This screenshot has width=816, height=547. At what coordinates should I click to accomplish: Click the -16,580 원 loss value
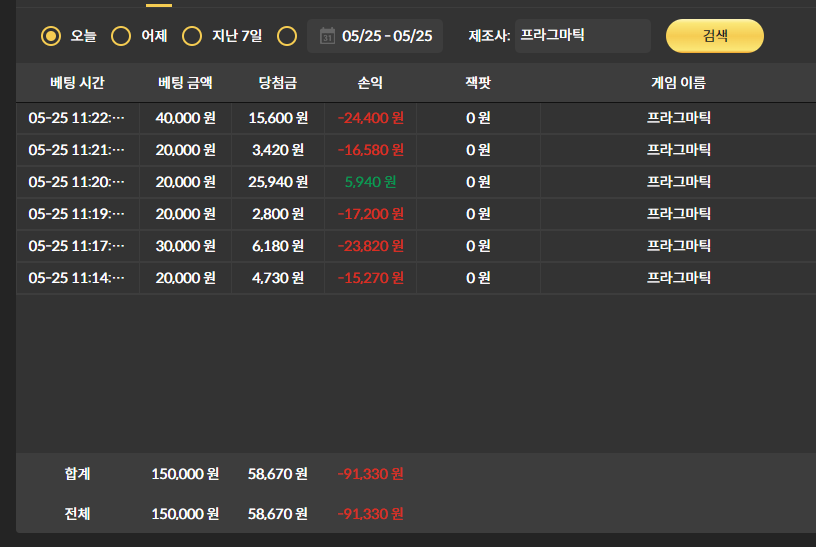point(371,150)
